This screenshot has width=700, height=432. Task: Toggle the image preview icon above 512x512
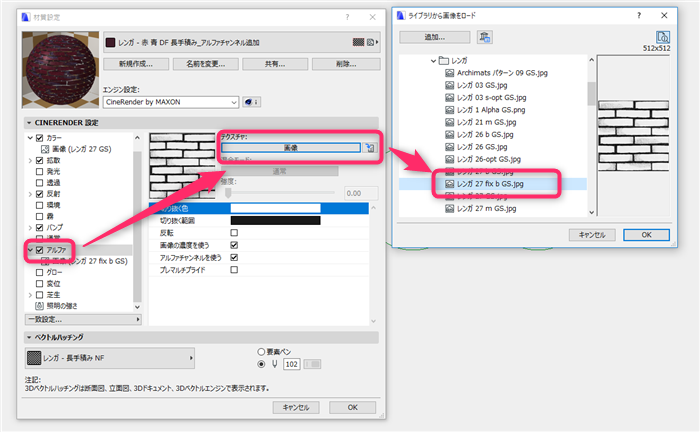point(662,37)
